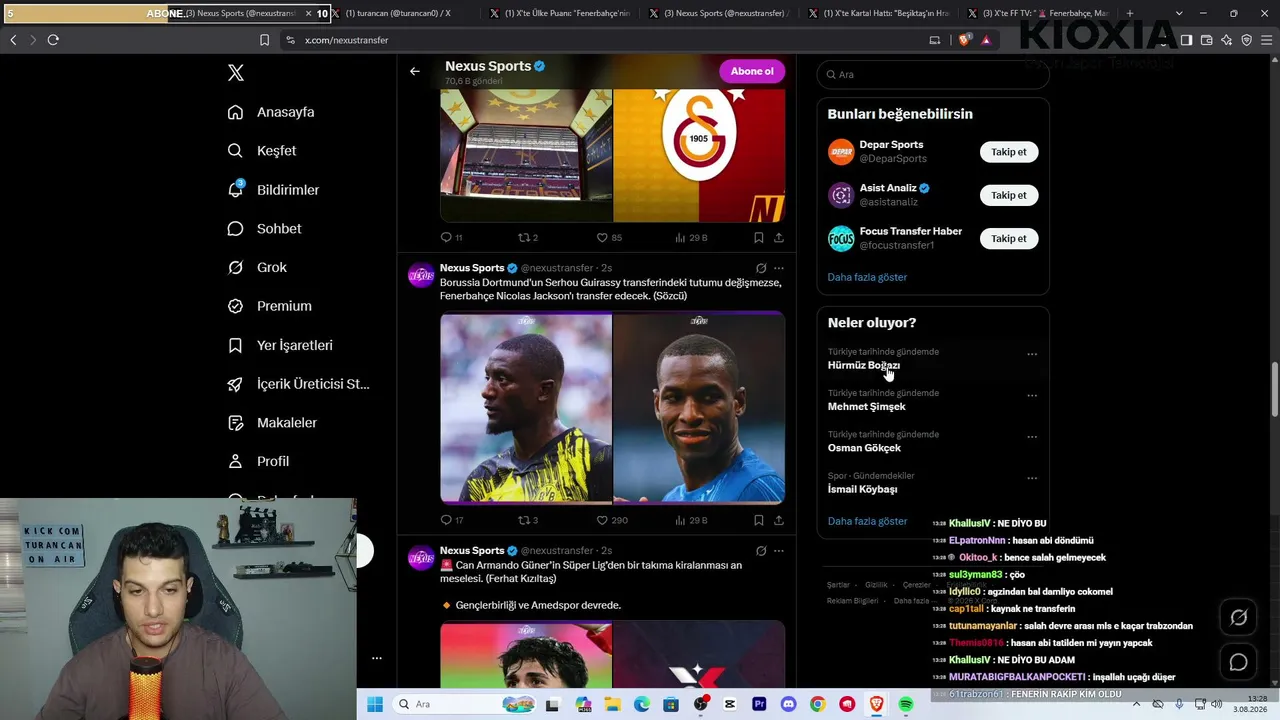
Task: Follow Asist Analiz with Takip et
Action: pyautogui.click(x=1009, y=195)
